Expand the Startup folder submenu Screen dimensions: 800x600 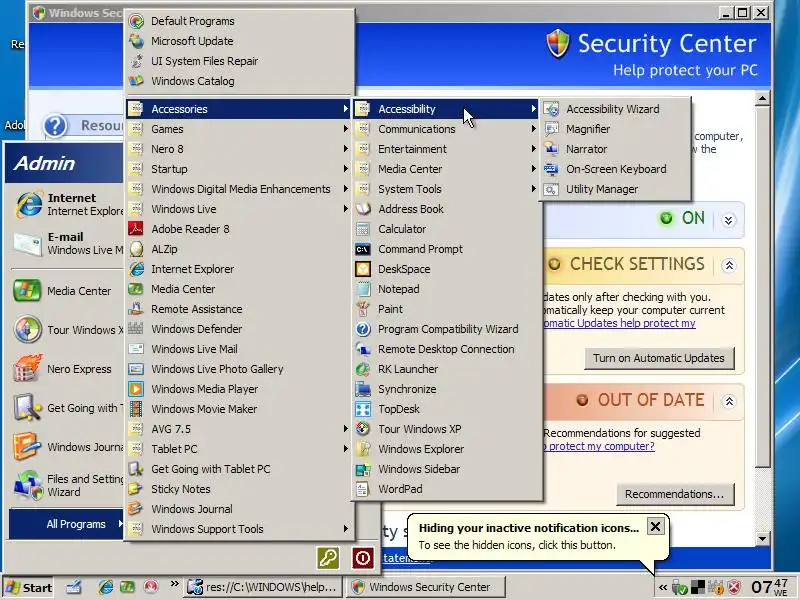[x=239, y=169]
